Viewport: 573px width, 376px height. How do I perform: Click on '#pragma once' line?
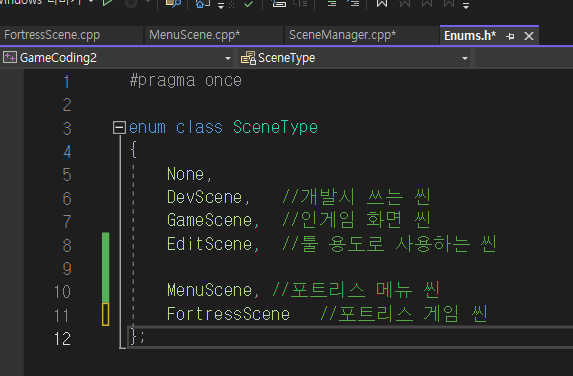[186, 81]
